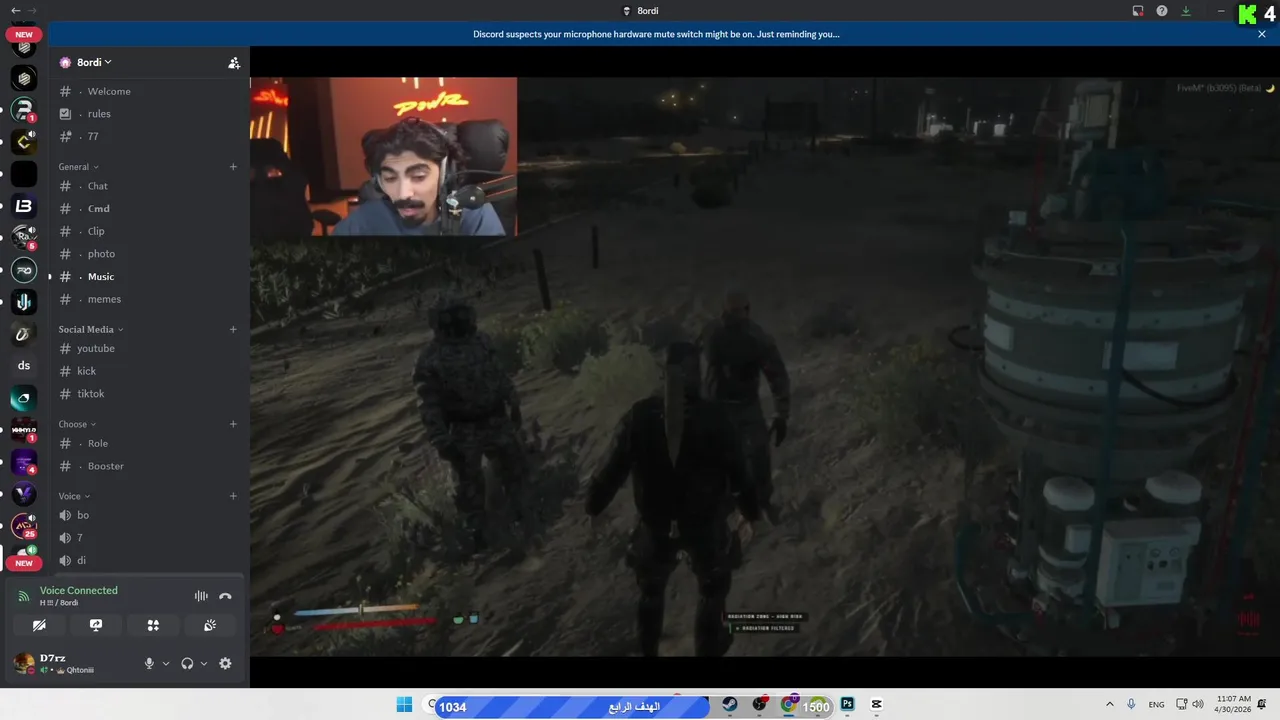Create channel in Voice category
Image resolution: width=1280 pixels, height=720 pixels.
(x=233, y=496)
